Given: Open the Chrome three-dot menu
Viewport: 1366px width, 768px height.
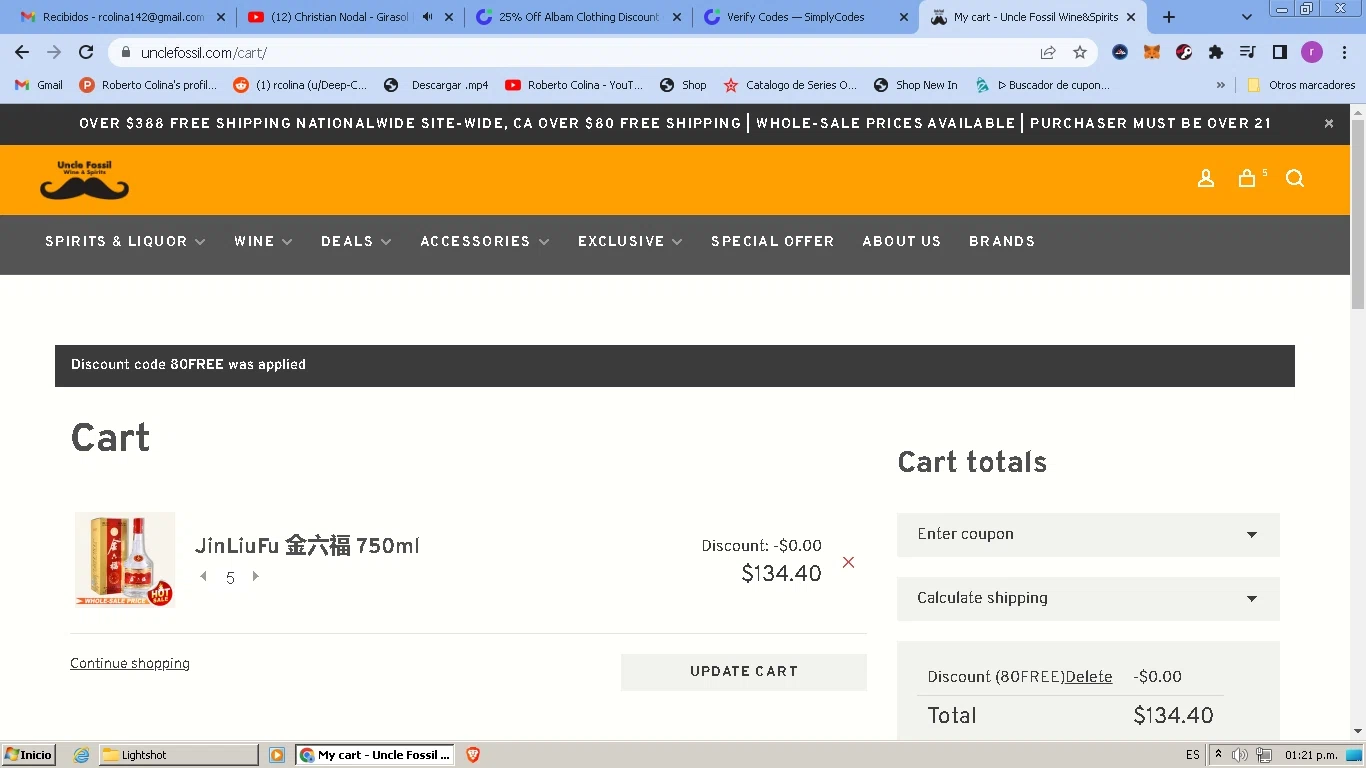Looking at the screenshot, I should 1343,52.
